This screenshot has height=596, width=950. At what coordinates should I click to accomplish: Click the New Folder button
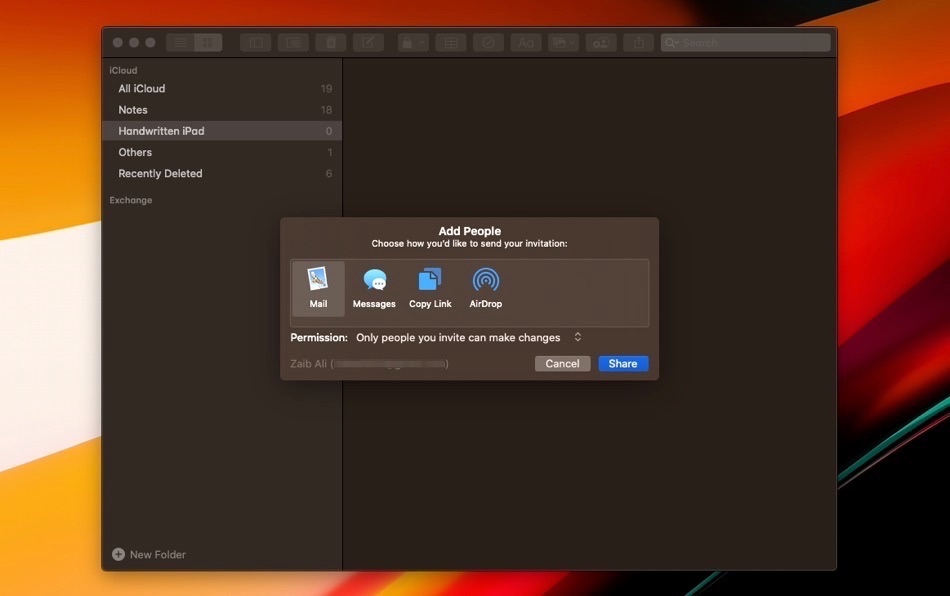tap(149, 554)
